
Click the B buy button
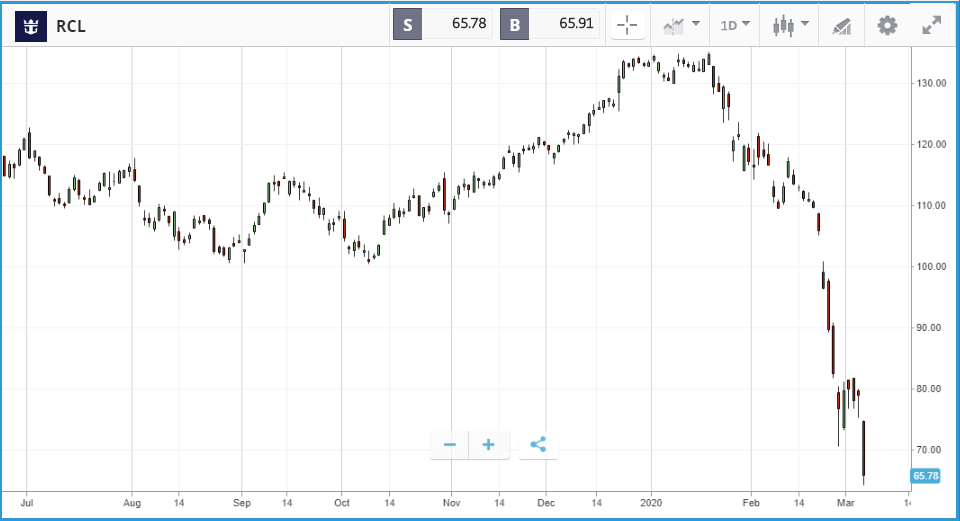(x=514, y=25)
